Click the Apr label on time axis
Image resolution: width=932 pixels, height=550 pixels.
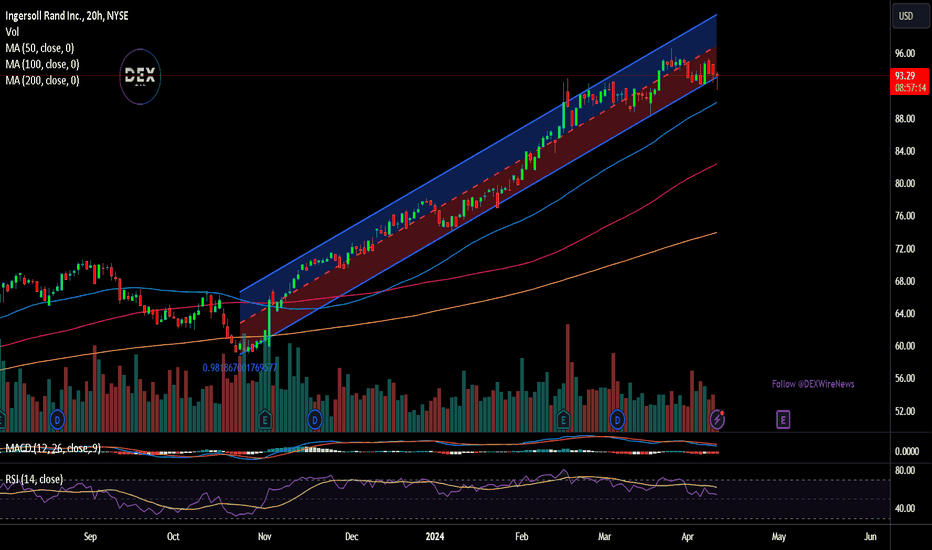point(687,536)
